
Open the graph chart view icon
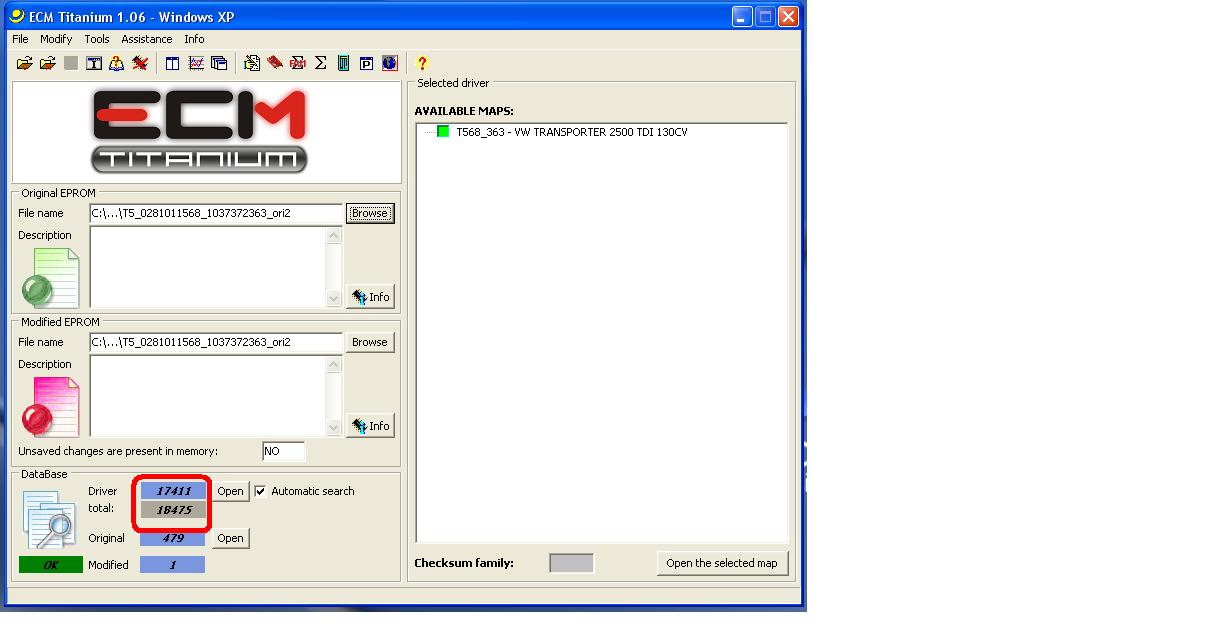[196, 63]
